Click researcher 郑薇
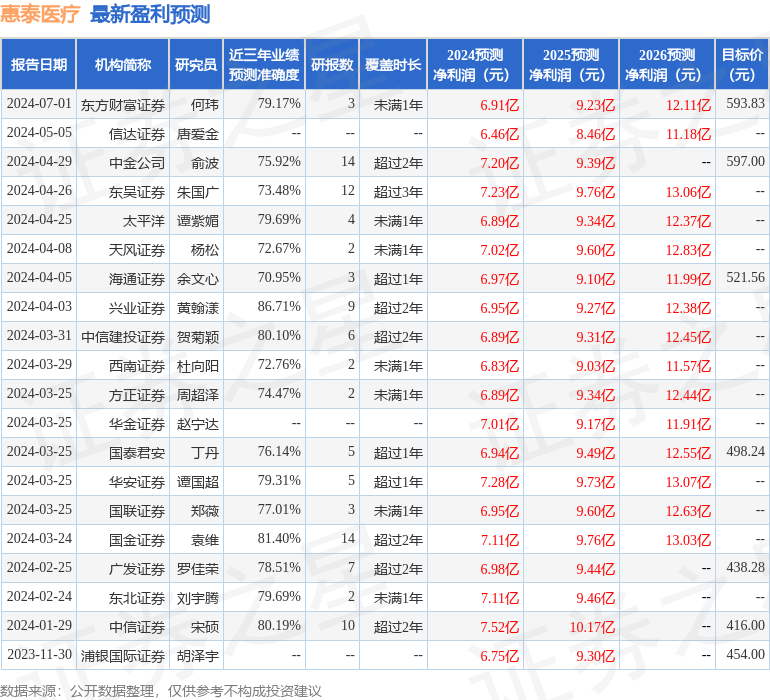Viewport: 770px width, 700px height. pyautogui.click(x=205, y=511)
